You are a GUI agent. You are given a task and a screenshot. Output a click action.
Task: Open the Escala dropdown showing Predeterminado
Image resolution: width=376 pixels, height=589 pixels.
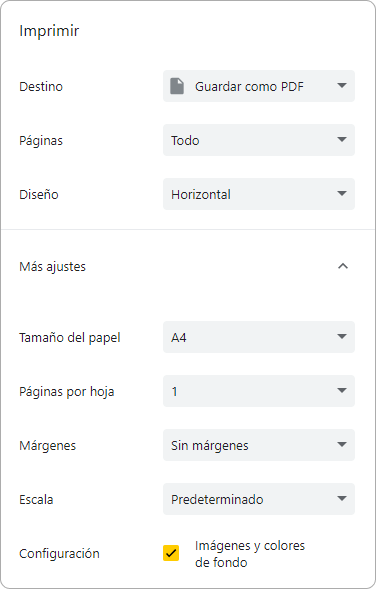click(x=259, y=499)
